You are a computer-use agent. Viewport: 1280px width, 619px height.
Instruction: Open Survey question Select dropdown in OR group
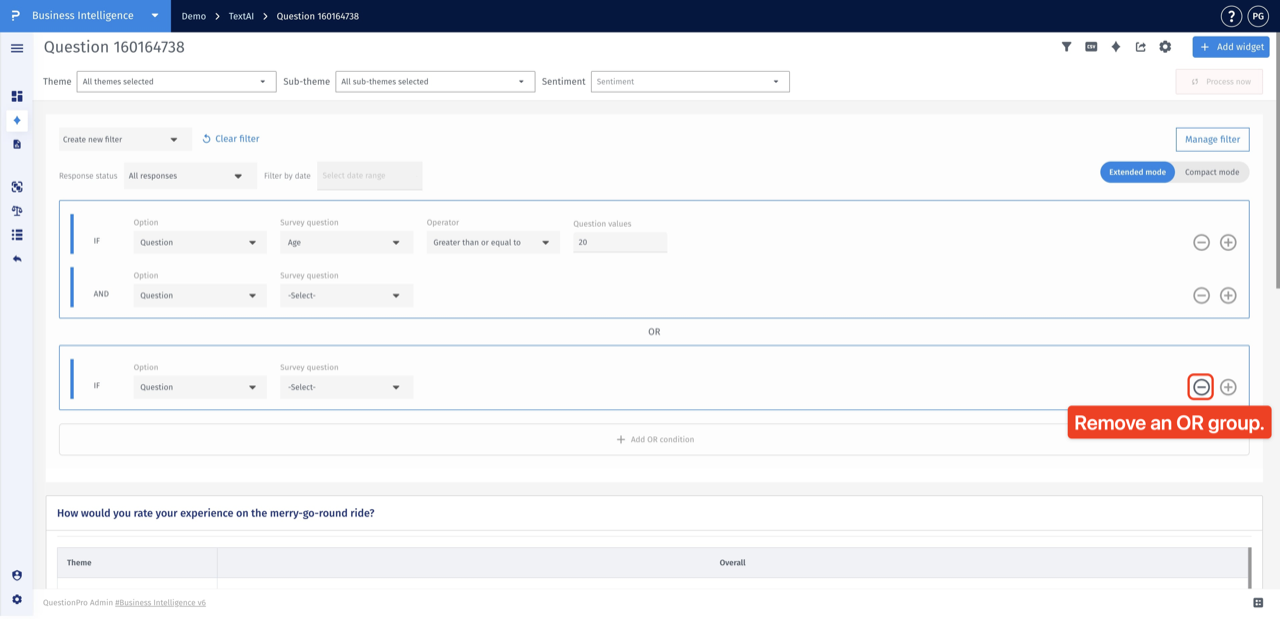point(346,387)
